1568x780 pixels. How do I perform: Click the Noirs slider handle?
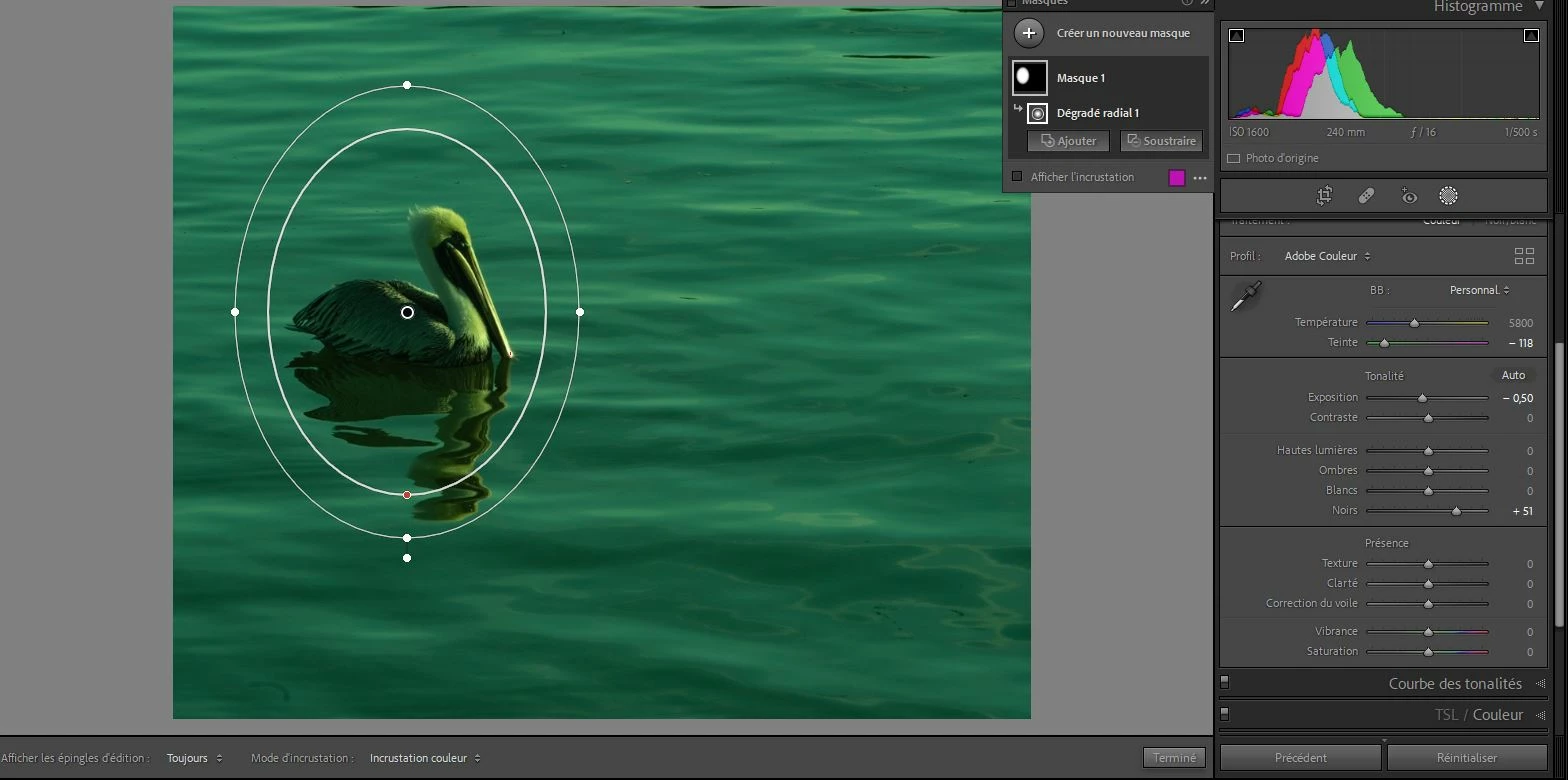pos(1456,511)
